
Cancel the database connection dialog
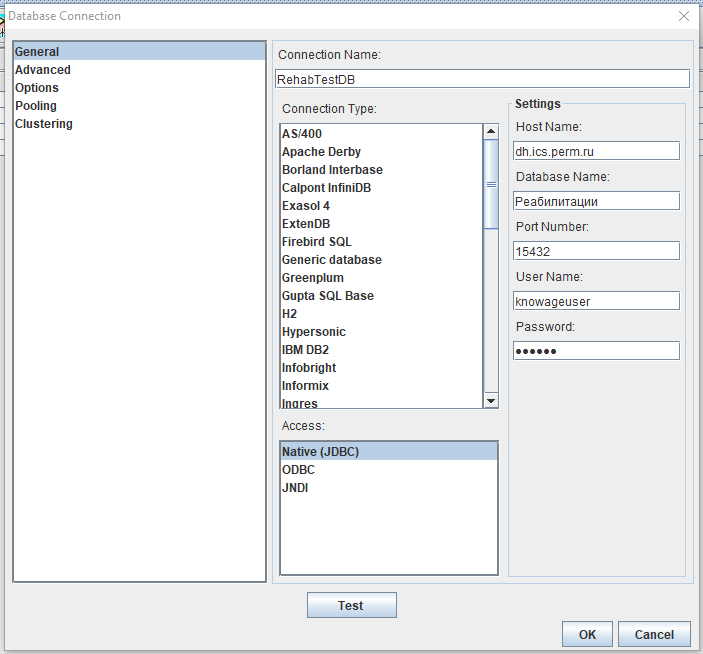click(x=654, y=634)
